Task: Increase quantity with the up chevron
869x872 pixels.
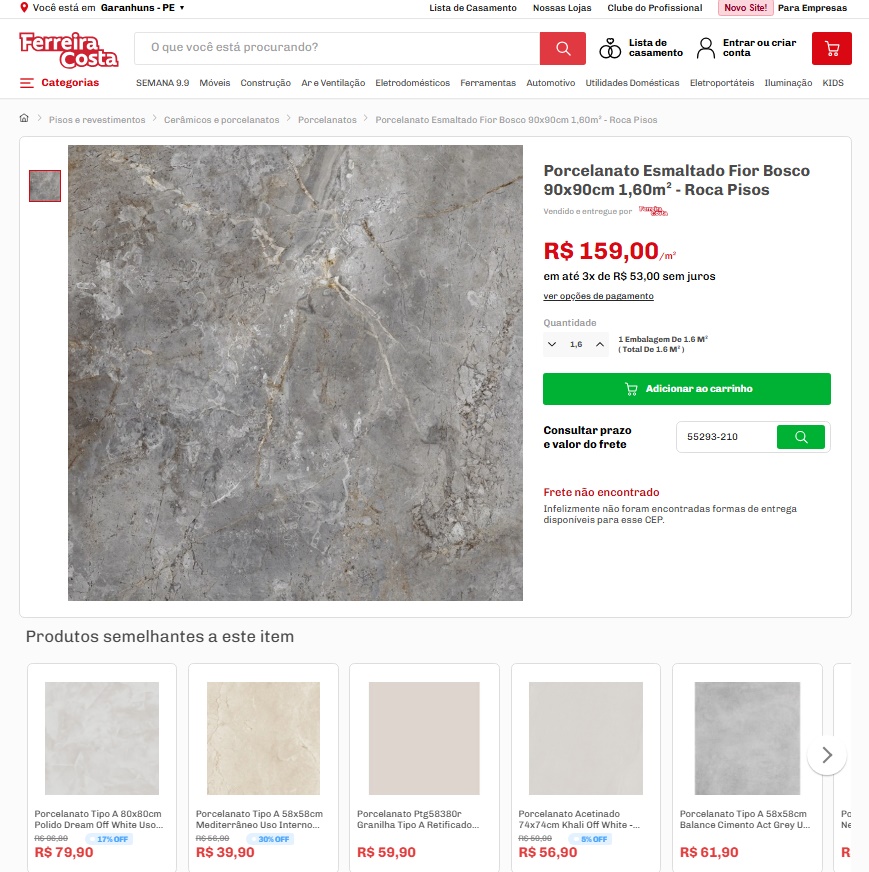Action: pos(599,344)
